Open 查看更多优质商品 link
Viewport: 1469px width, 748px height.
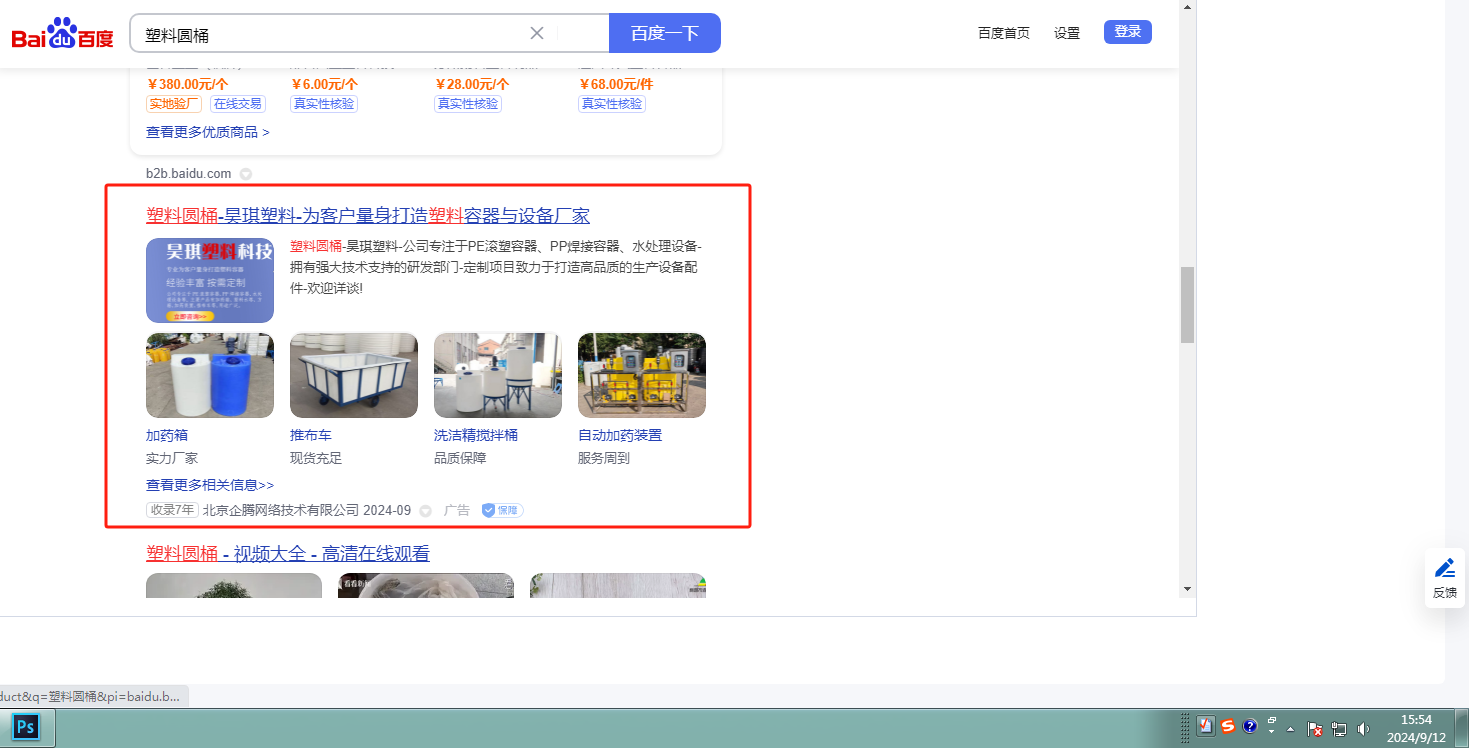tap(208, 132)
